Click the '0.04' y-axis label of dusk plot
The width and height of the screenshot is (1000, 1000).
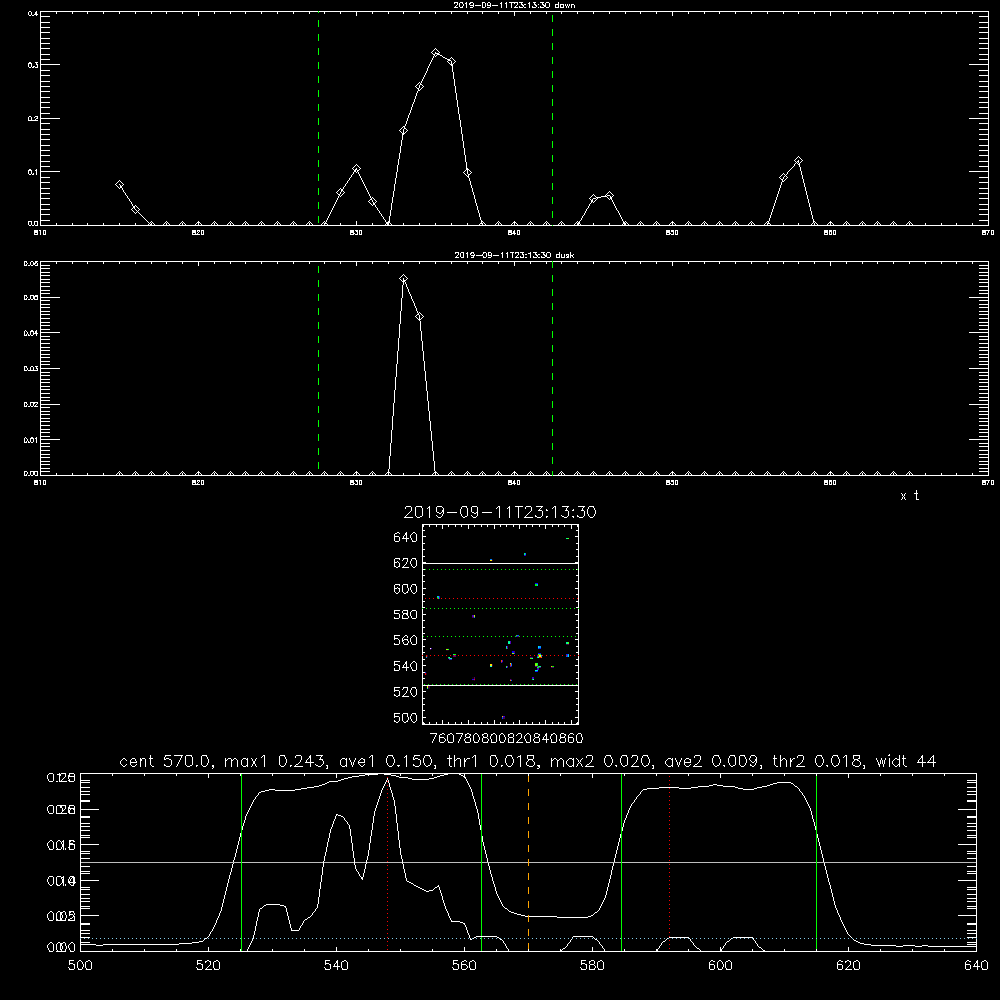click(x=32, y=333)
